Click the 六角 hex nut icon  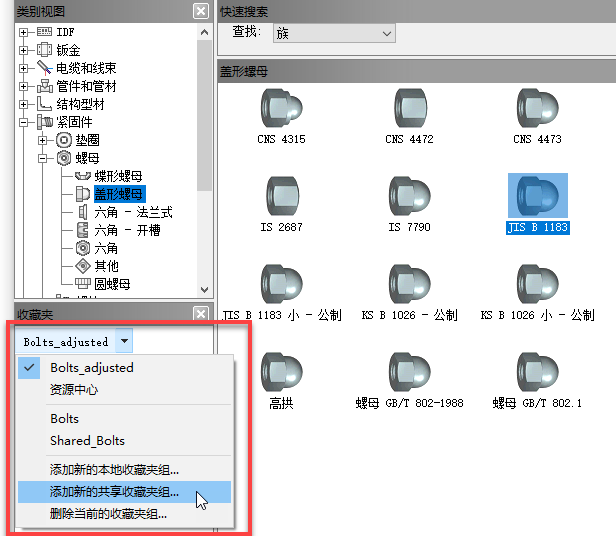(83, 248)
